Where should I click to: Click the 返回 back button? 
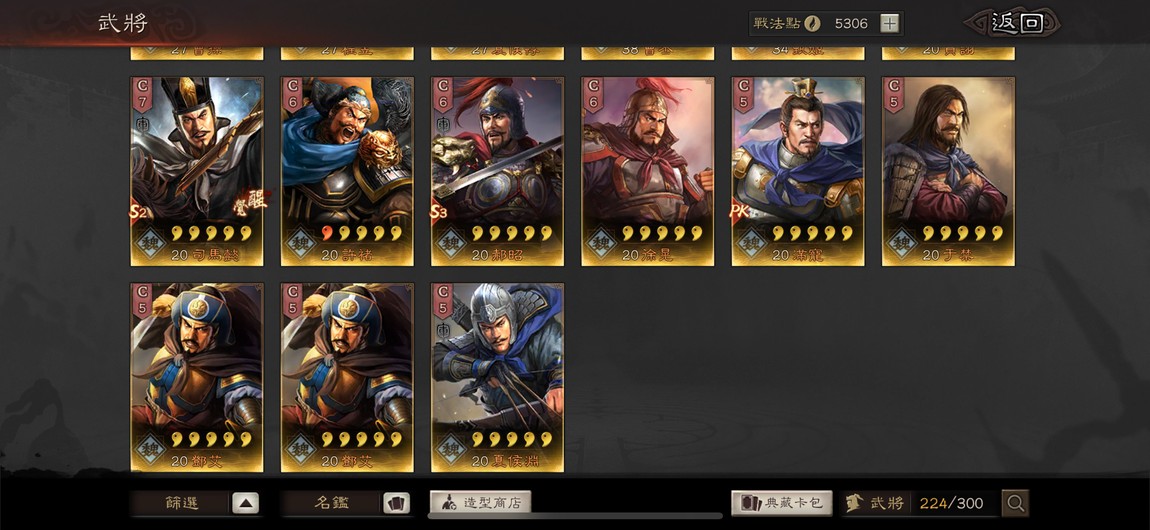[1017, 23]
